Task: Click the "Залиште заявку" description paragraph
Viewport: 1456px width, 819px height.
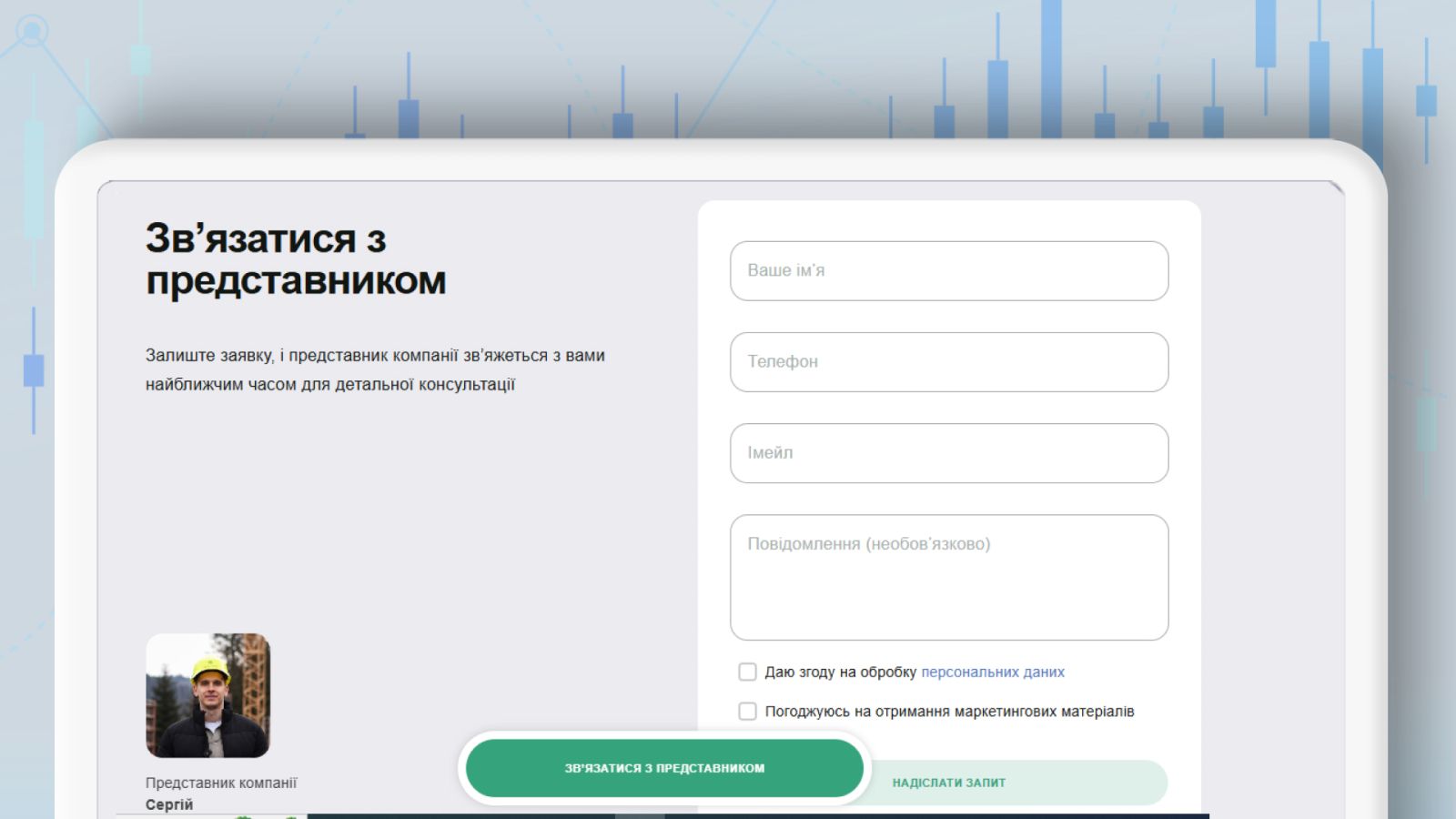Action: pos(374,369)
